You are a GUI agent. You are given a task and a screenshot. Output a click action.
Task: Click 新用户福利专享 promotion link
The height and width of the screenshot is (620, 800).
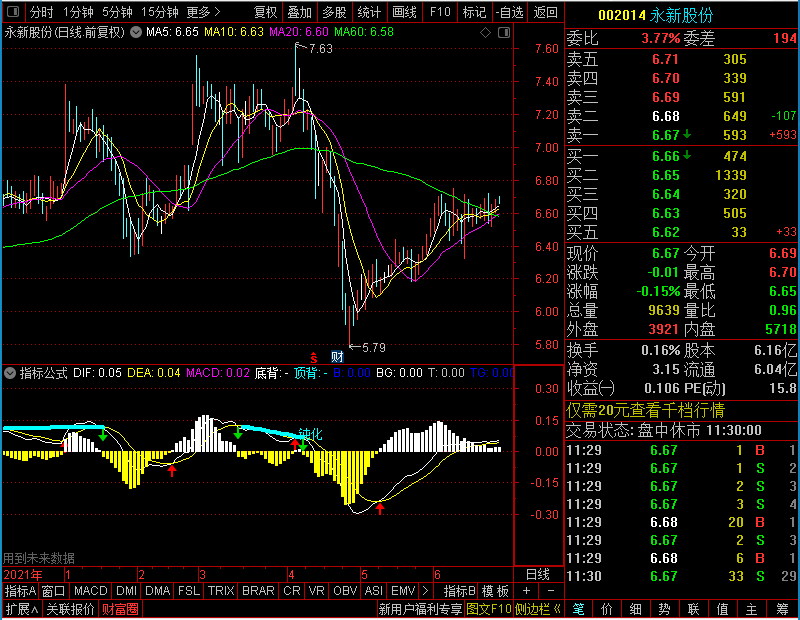[420, 609]
